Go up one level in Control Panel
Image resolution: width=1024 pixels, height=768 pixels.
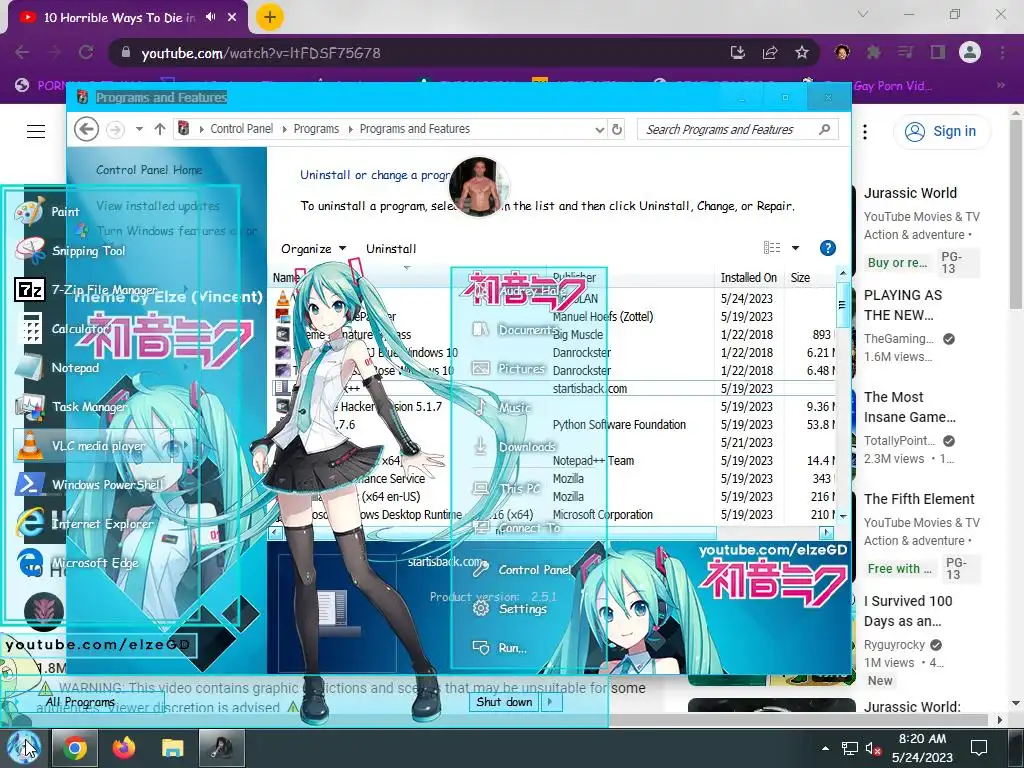pos(159,129)
